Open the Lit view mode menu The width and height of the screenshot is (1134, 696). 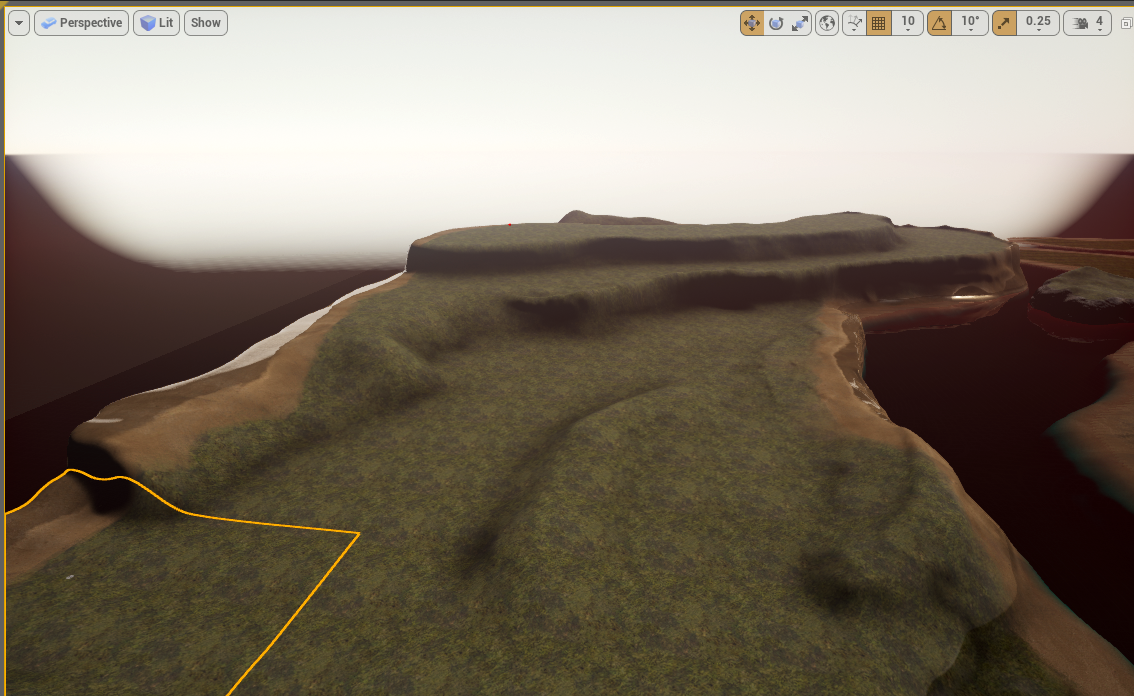click(156, 23)
